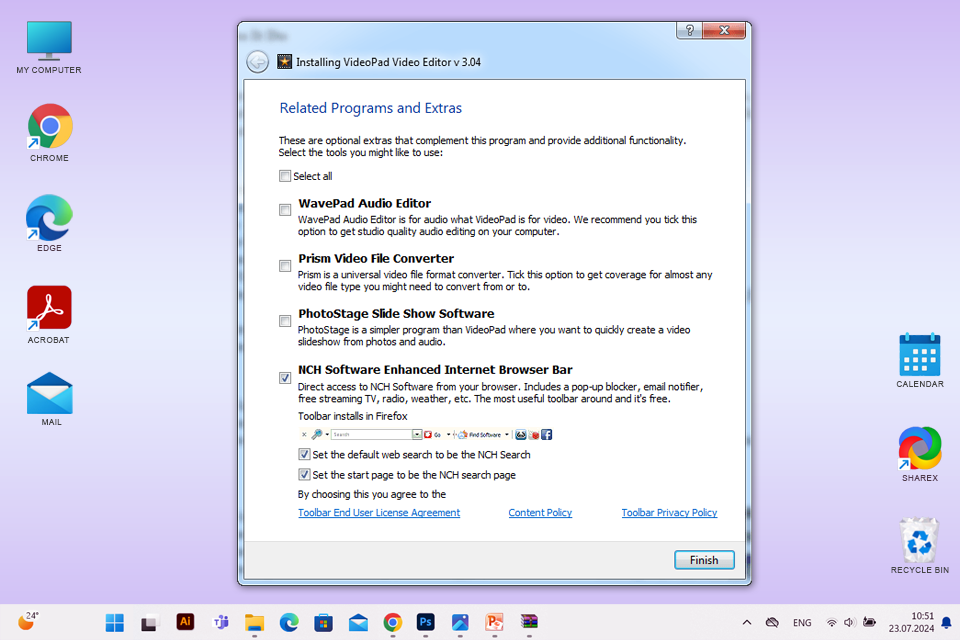Image resolution: width=960 pixels, height=640 pixels.
Task: Open notifications via the bell icon
Action: pyautogui.click(x=947, y=623)
